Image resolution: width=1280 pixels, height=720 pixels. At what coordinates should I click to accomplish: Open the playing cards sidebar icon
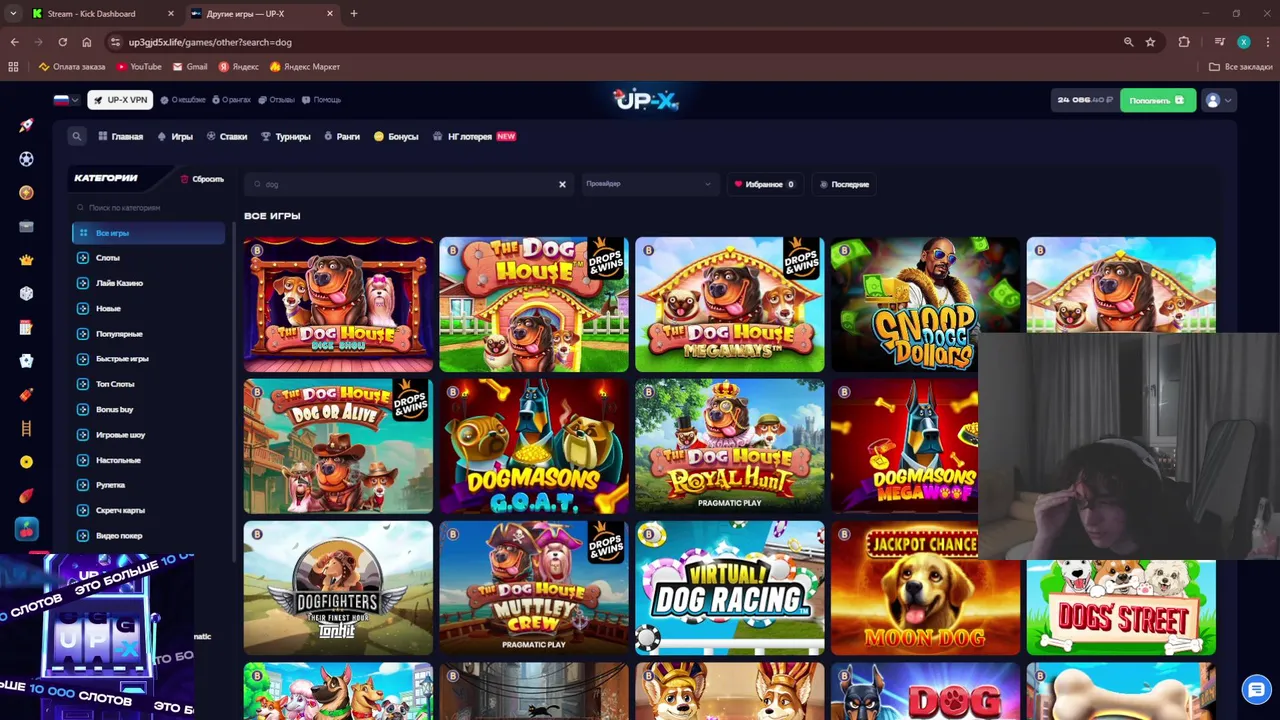26,361
